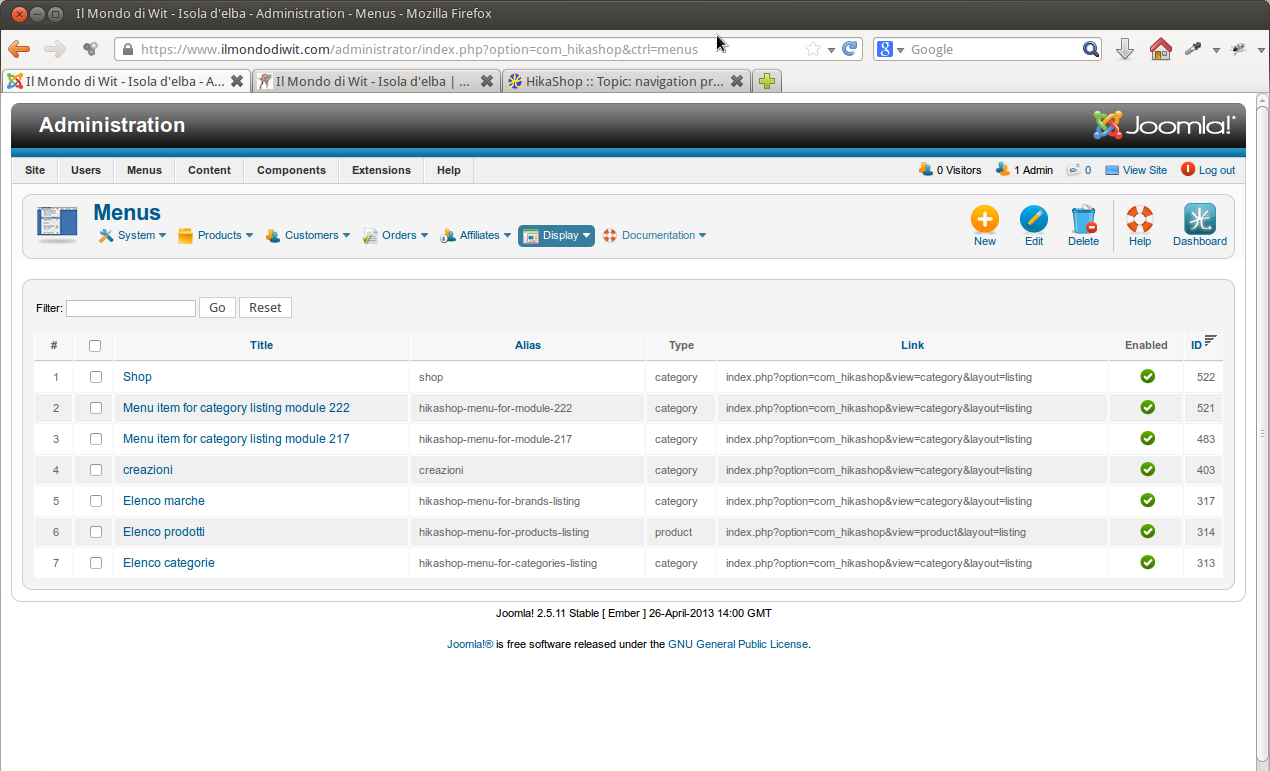Click the New toolbar icon
1270x771 pixels.
tap(984, 220)
